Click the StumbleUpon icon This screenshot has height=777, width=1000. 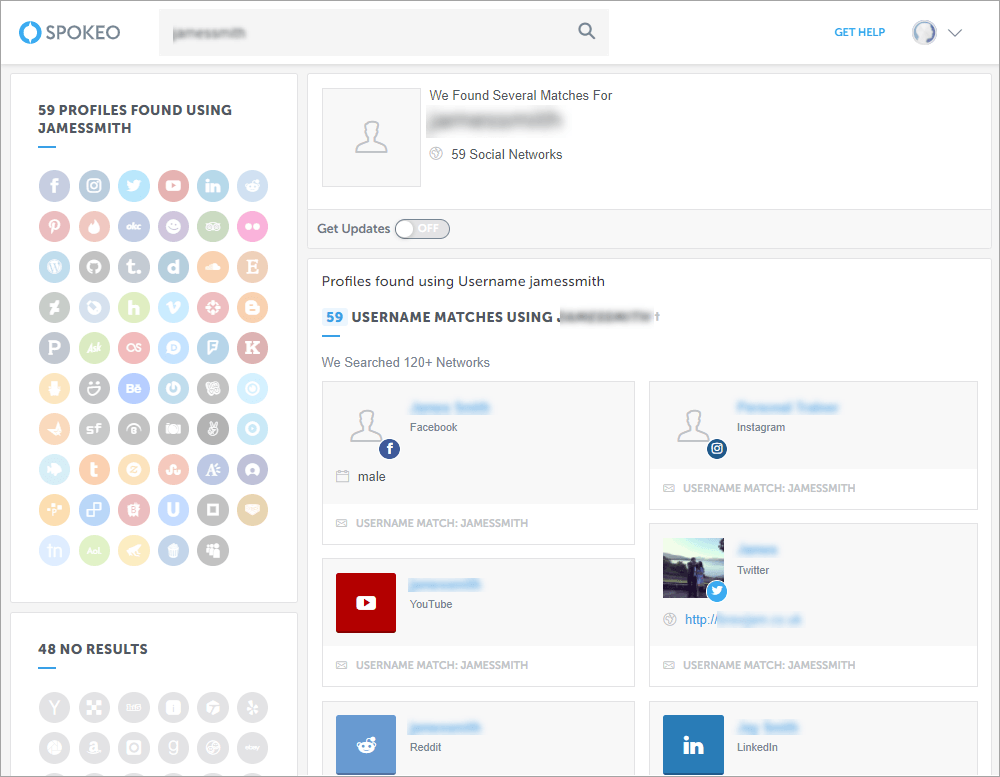[x=173, y=470]
